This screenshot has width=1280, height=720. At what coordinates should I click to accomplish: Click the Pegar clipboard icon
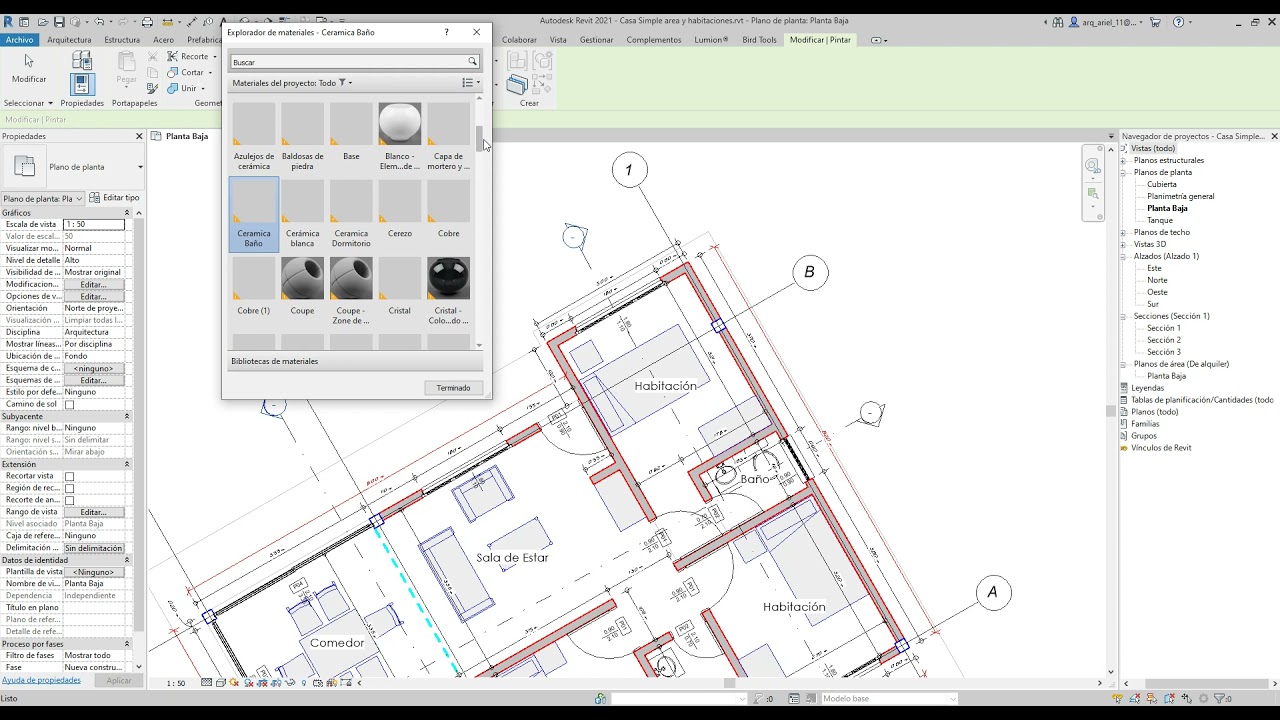pyautogui.click(x=126, y=63)
